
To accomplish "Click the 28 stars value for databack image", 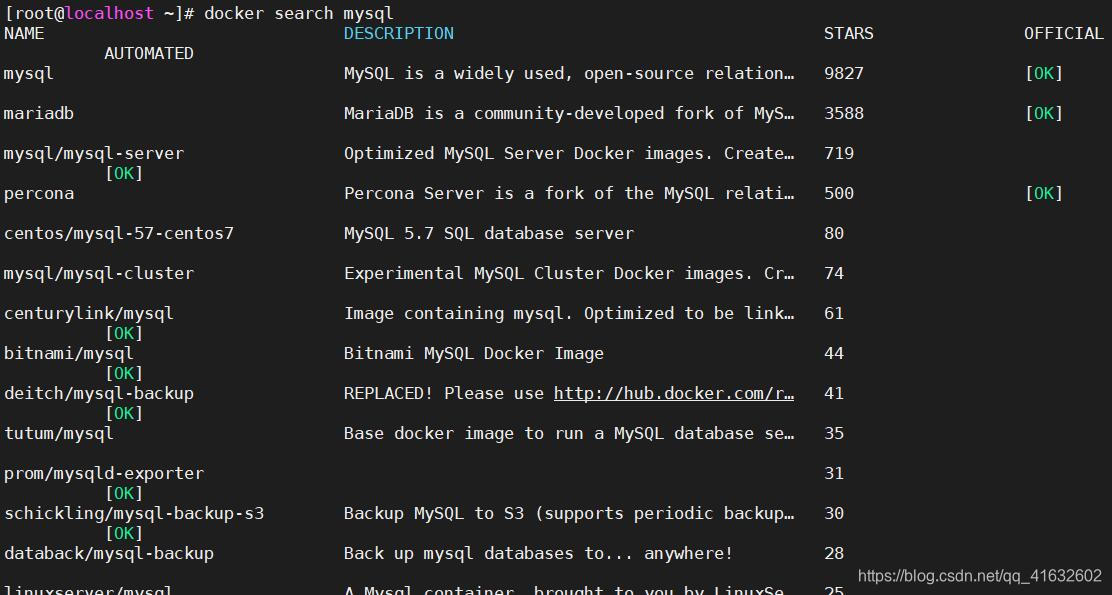I will [x=834, y=553].
